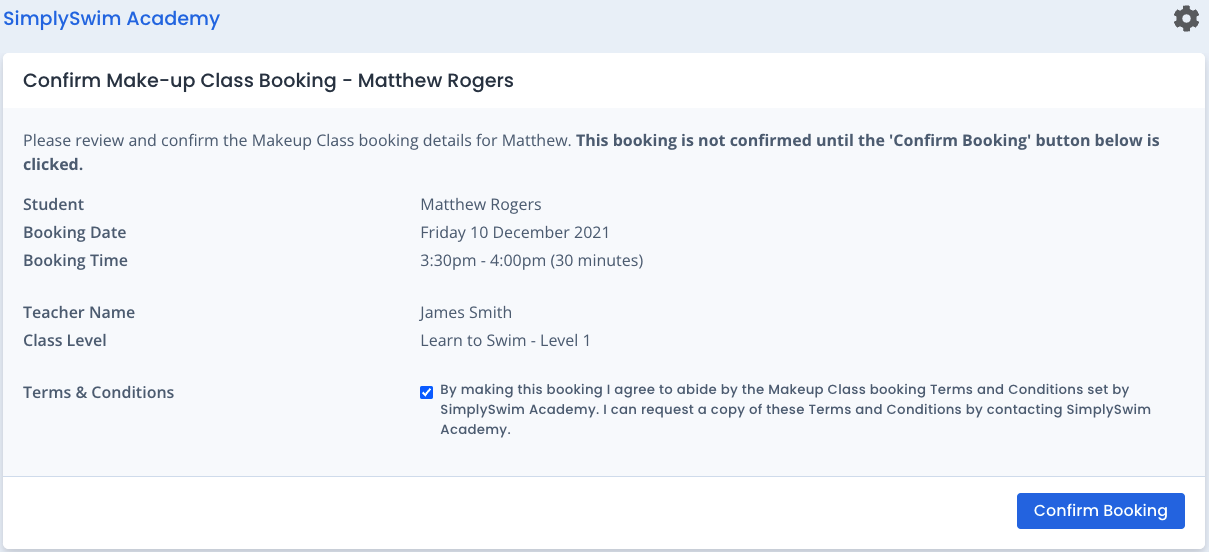
Task: Open the settings gear icon
Action: tap(1186, 19)
